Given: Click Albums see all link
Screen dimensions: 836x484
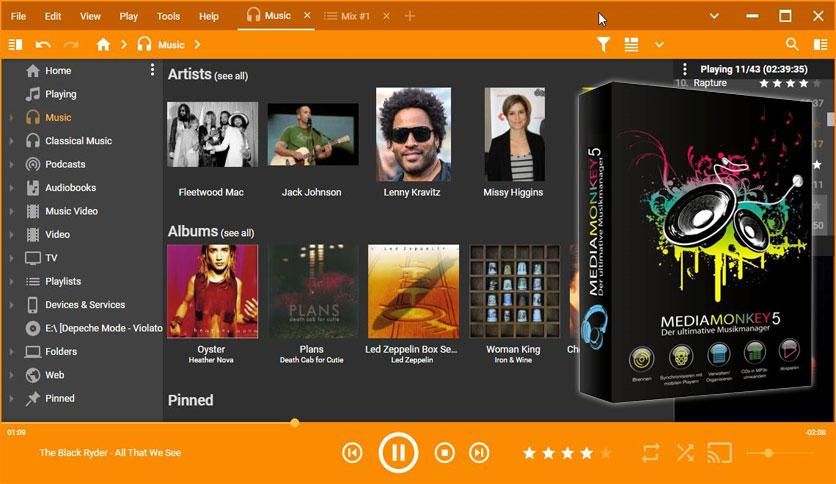Looking at the screenshot, I should point(237,233).
